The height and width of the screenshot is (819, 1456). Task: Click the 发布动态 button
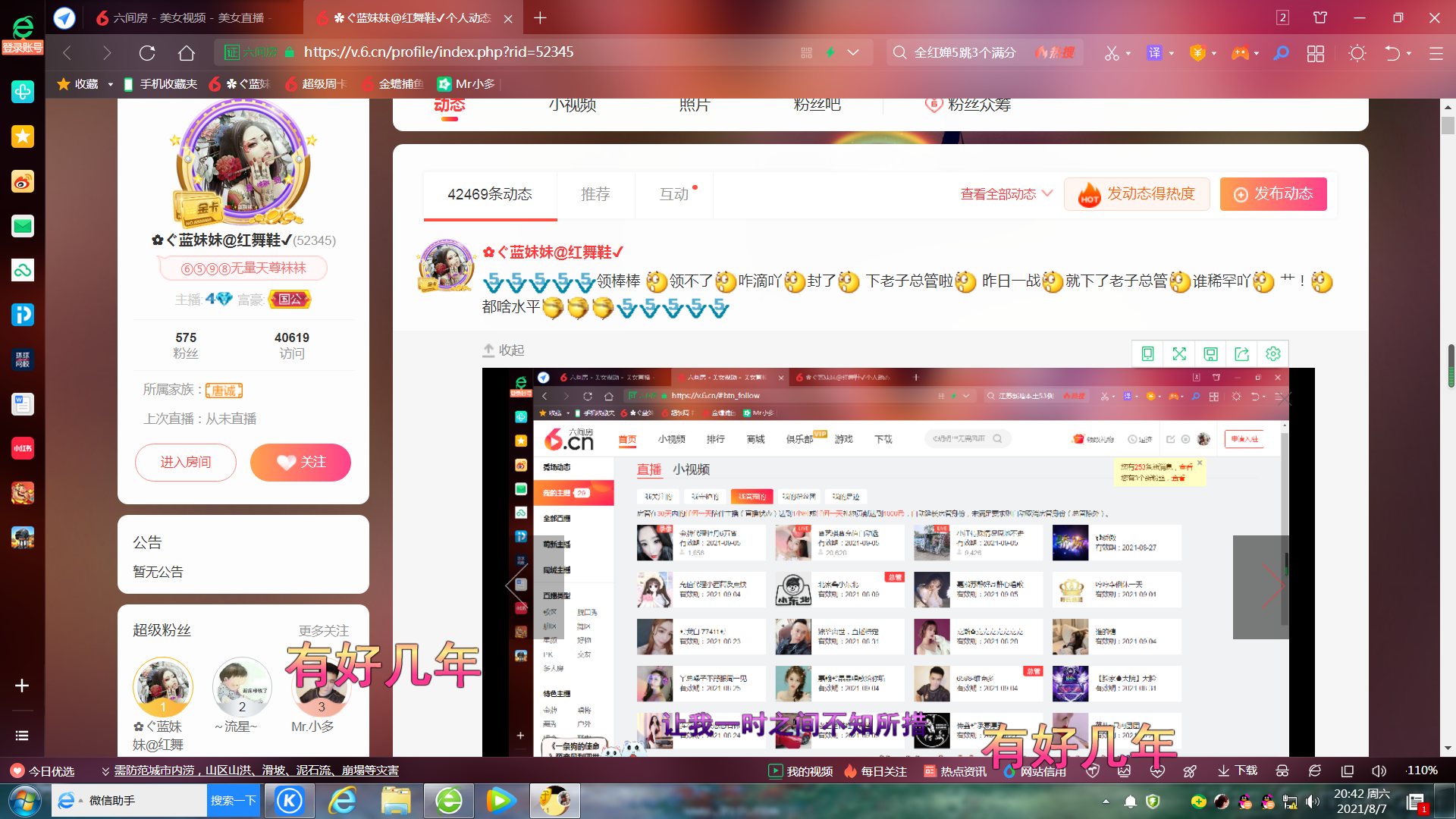click(x=1273, y=194)
